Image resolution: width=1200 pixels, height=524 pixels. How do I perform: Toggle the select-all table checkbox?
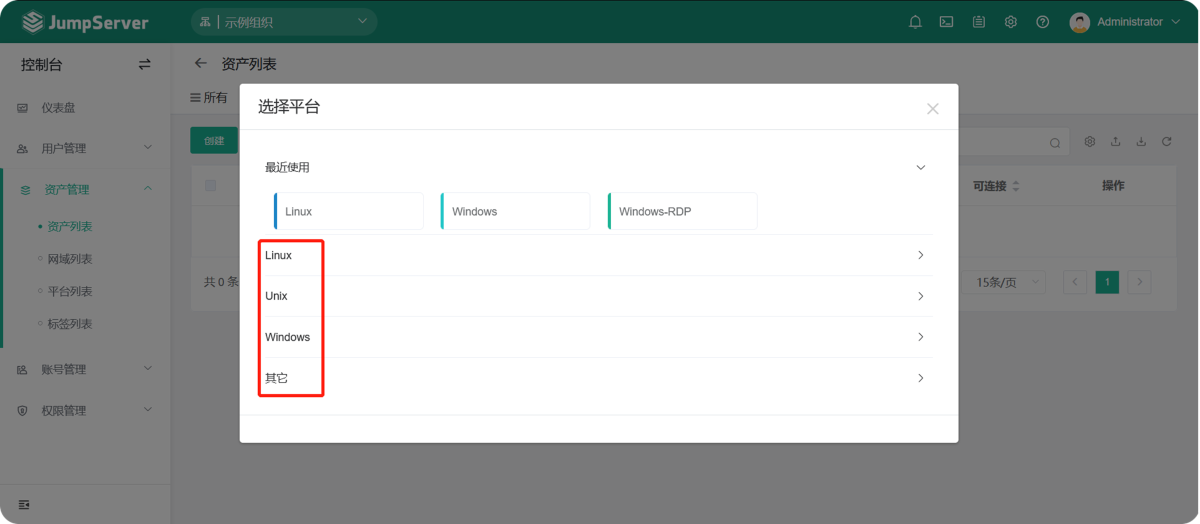tap(210, 186)
